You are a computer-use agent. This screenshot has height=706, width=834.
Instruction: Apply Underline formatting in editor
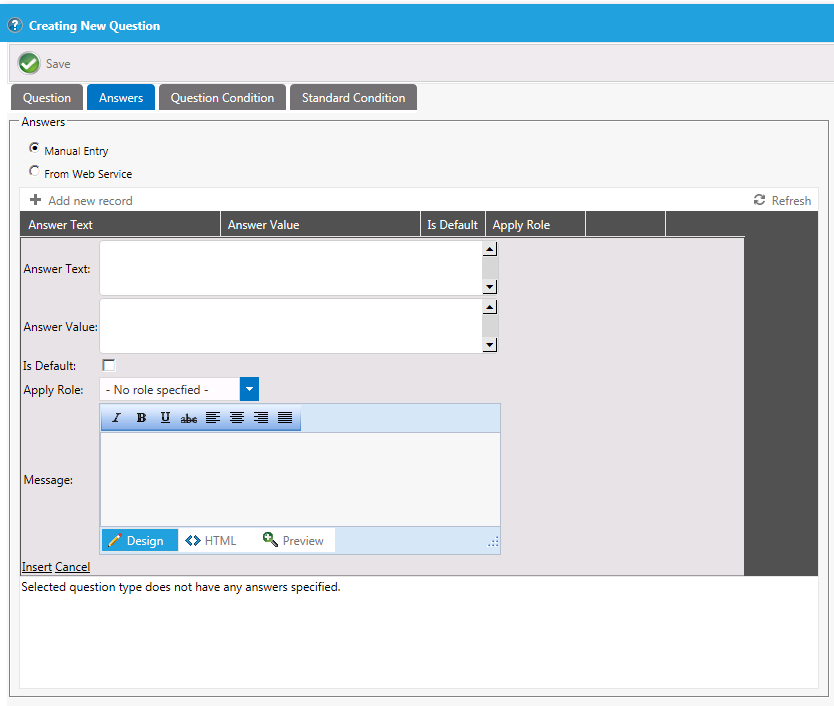click(165, 418)
